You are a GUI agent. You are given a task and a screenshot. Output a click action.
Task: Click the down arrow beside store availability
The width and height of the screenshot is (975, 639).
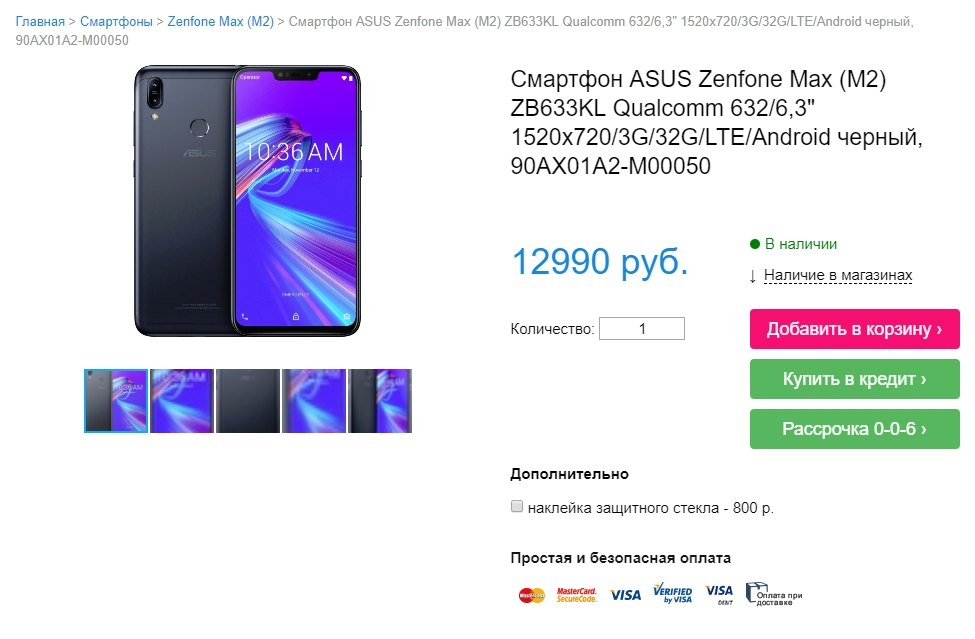point(753,276)
